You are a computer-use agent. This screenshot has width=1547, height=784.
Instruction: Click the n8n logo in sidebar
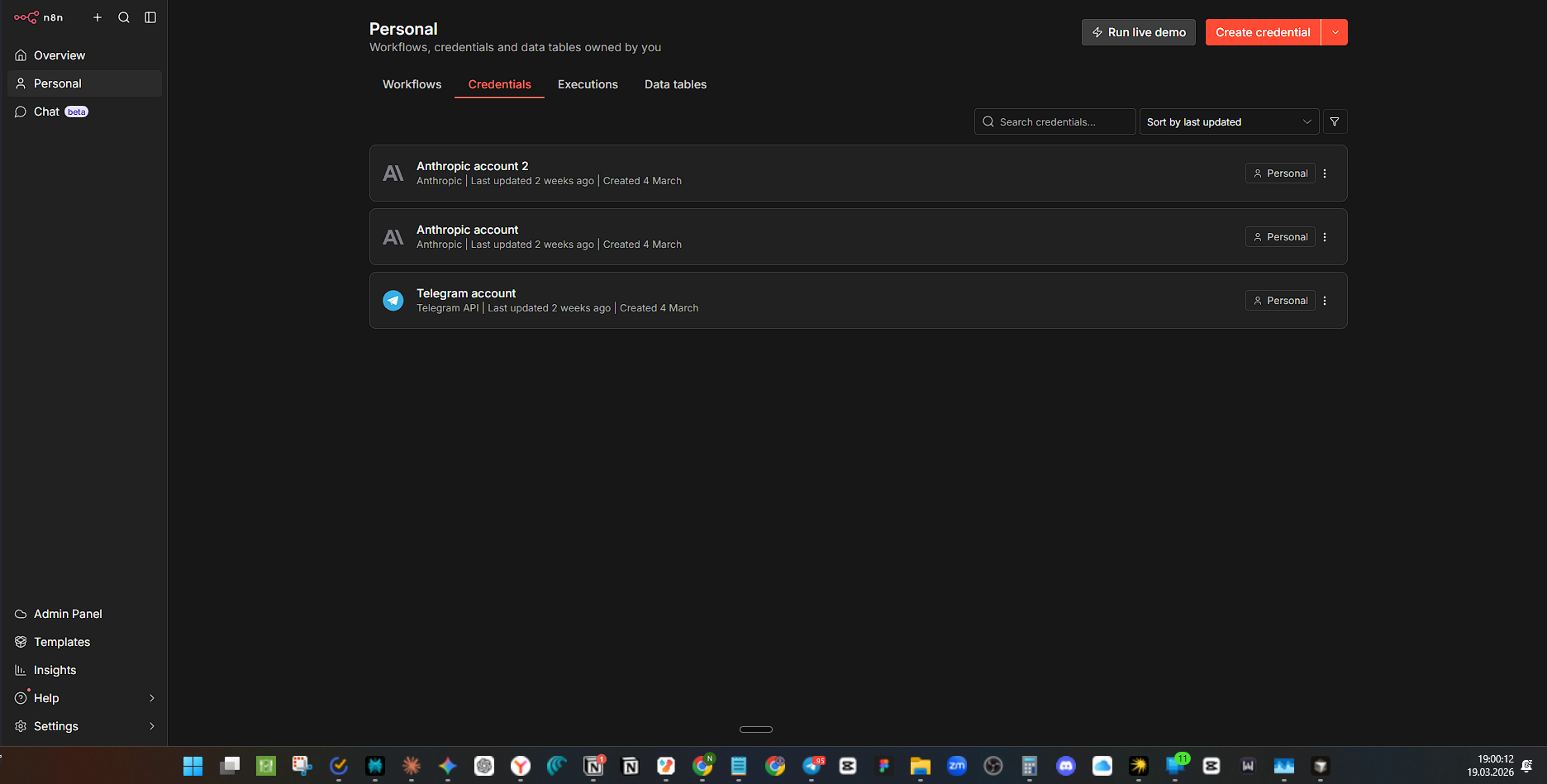click(x=38, y=17)
